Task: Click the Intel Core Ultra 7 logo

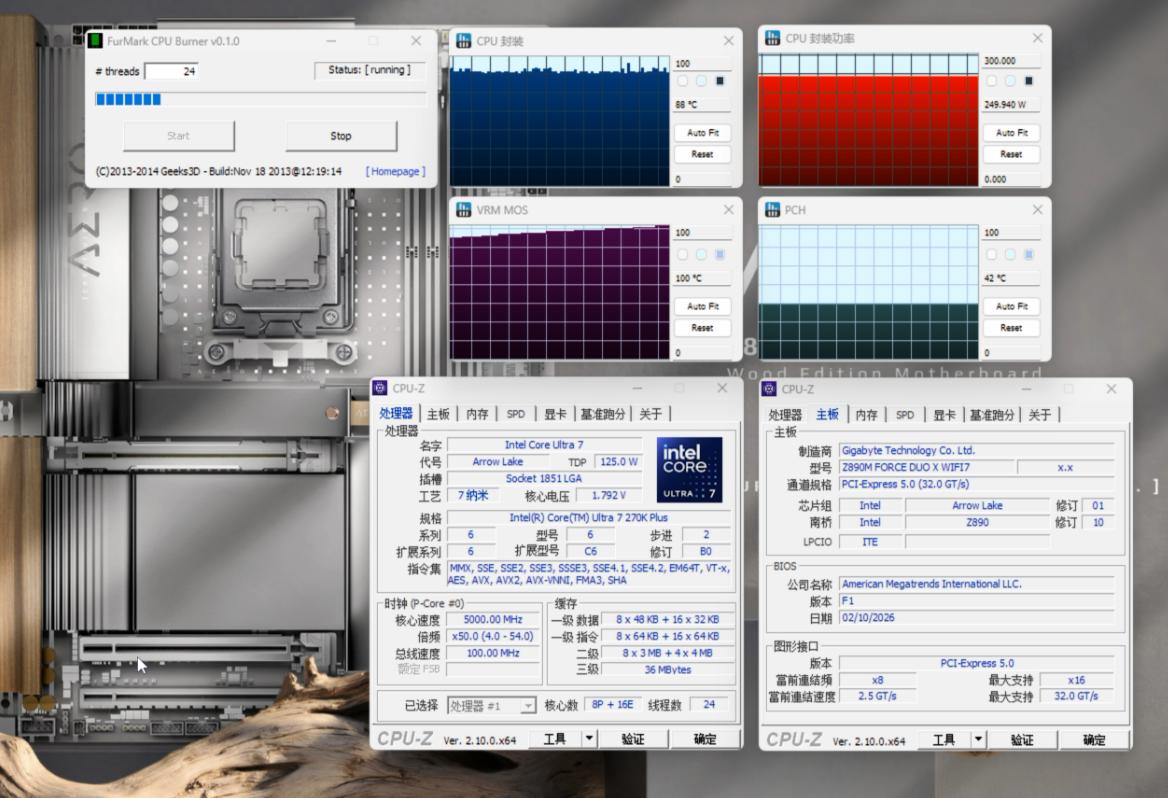Action: pyautogui.click(x=689, y=470)
